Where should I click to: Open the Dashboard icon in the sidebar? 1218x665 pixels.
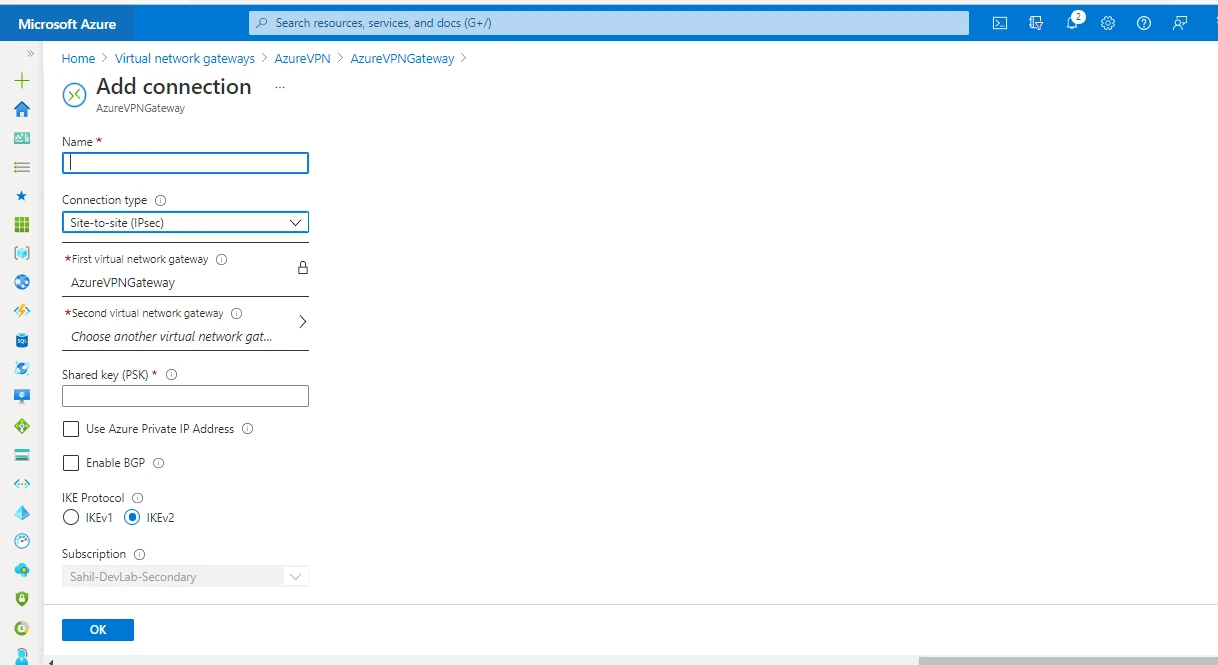21,138
